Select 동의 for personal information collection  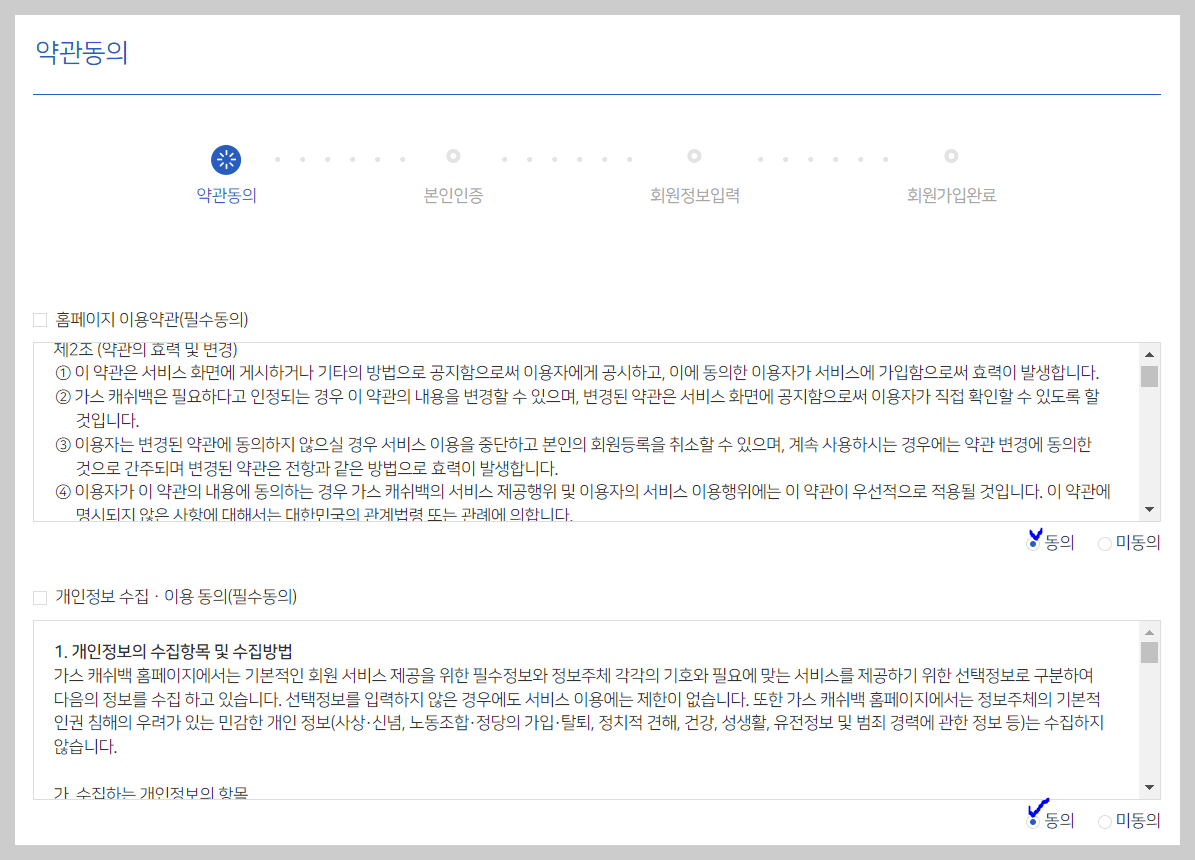1034,820
